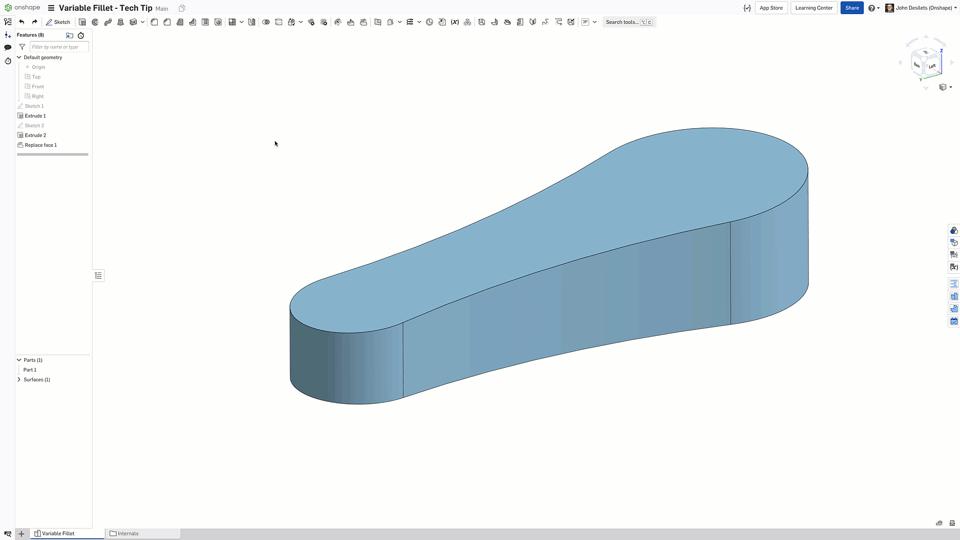Click the Redo arrow icon
960x540 pixels.
(x=34, y=22)
